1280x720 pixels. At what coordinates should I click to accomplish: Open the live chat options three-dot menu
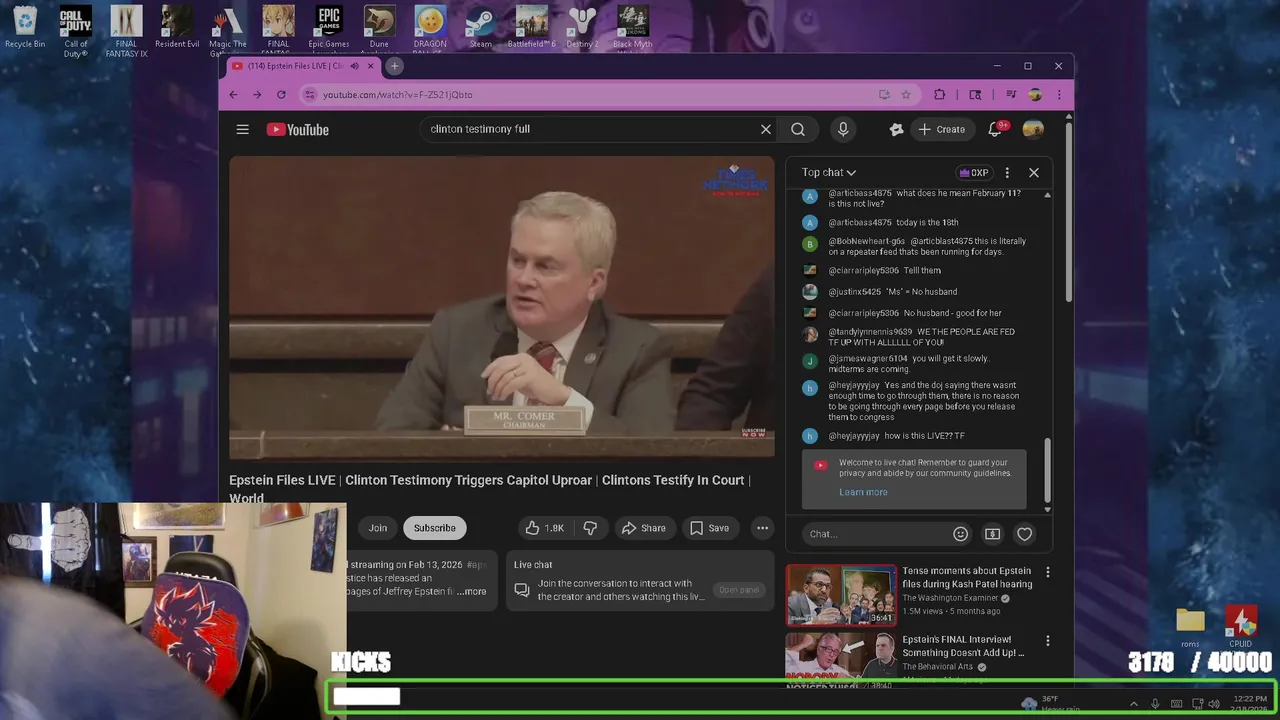(x=1007, y=172)
